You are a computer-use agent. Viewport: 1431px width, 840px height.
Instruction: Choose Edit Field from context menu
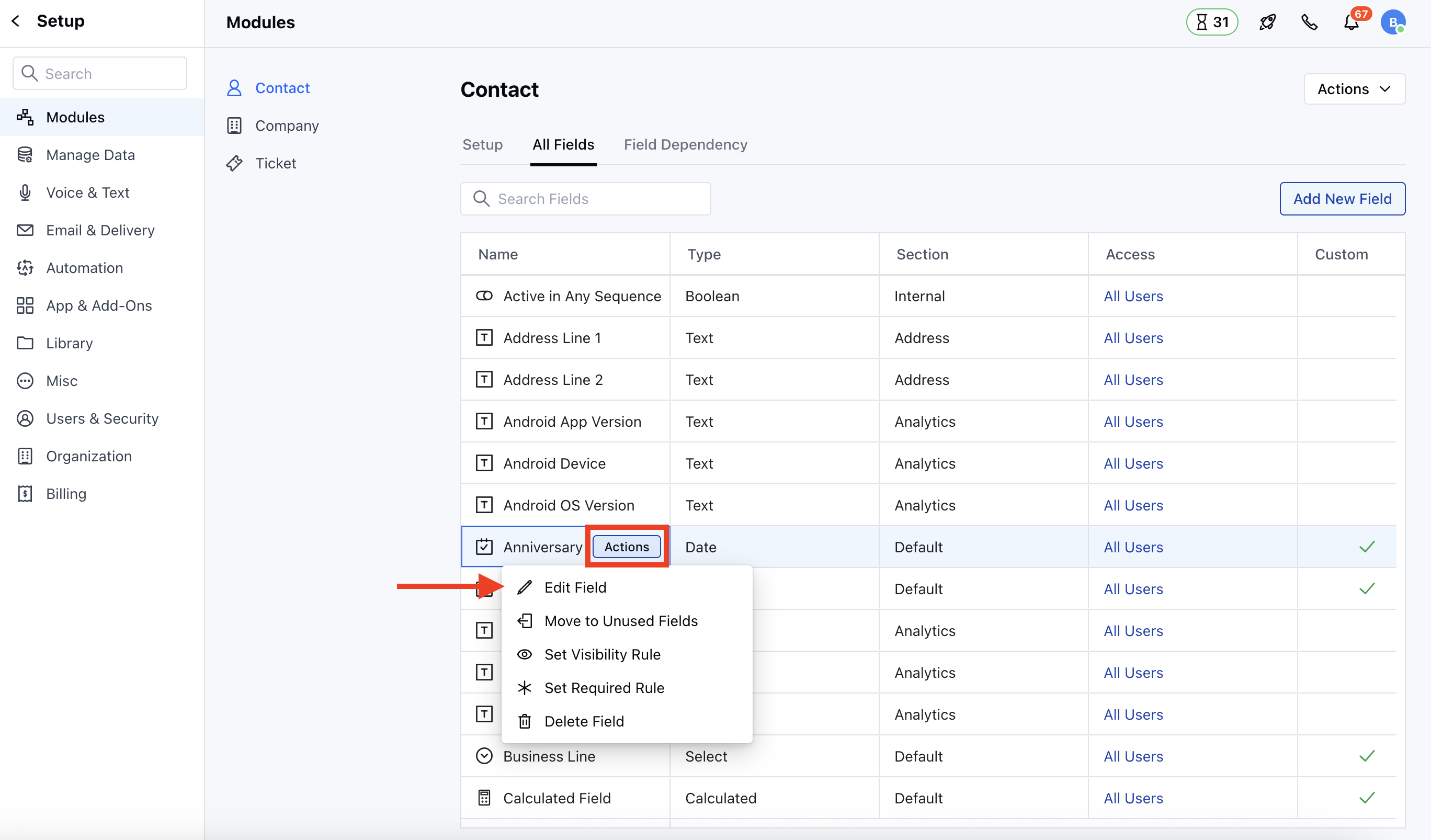(x=575, y=587)
